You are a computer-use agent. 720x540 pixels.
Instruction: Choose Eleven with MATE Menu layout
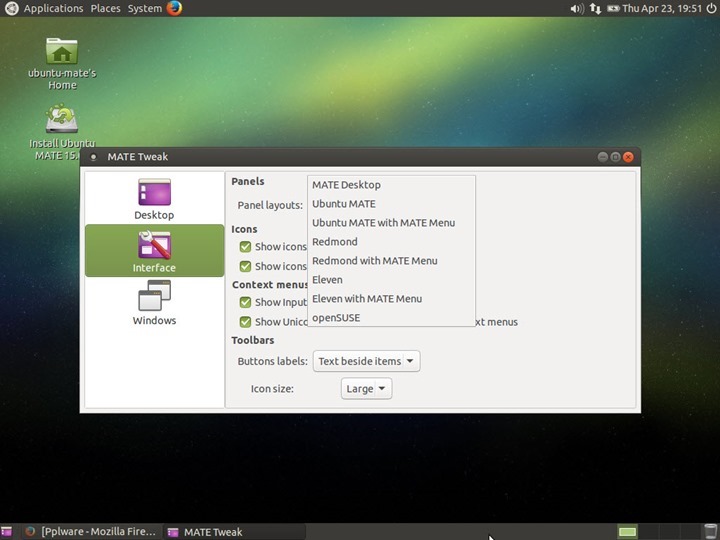coord(391,299)
